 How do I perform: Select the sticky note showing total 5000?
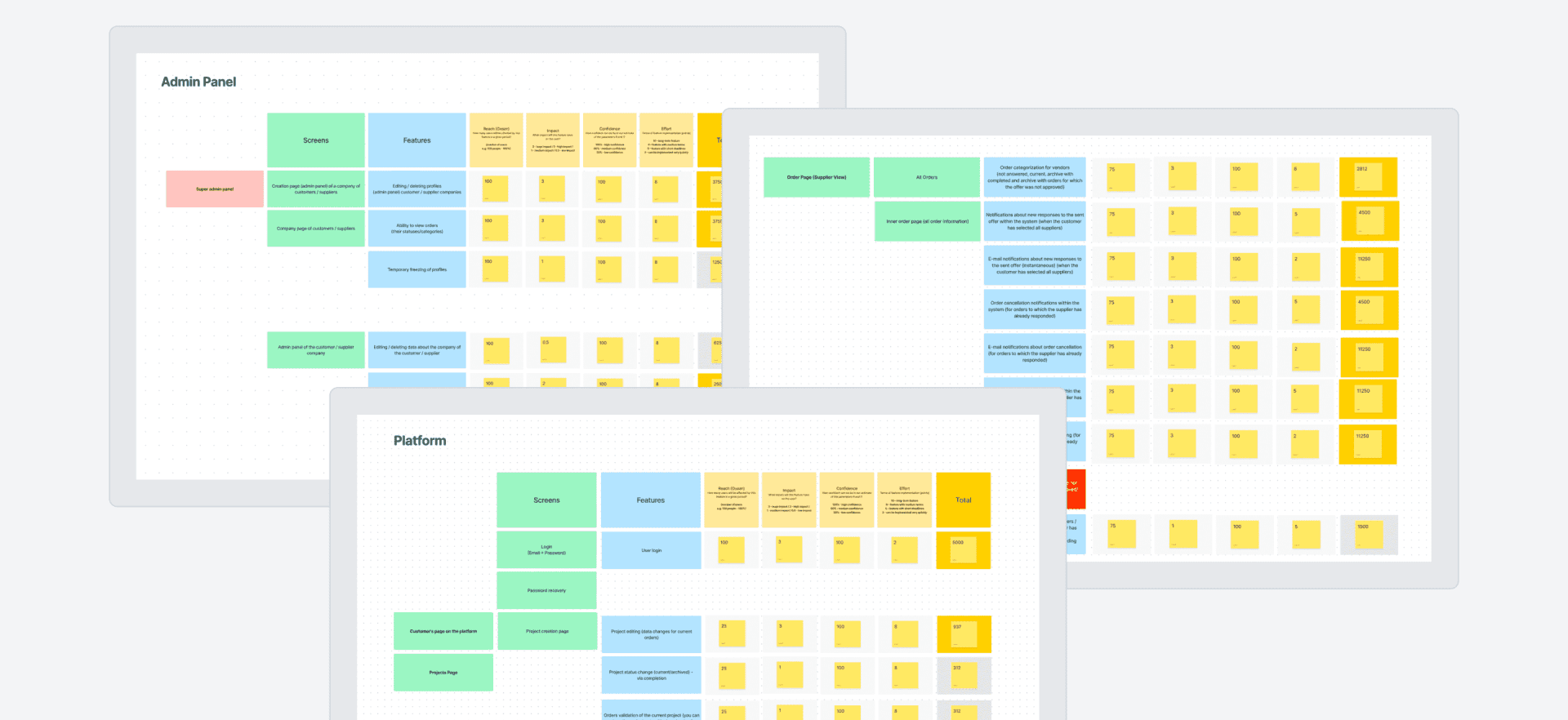pyautogui.click(x=964, y=550)
